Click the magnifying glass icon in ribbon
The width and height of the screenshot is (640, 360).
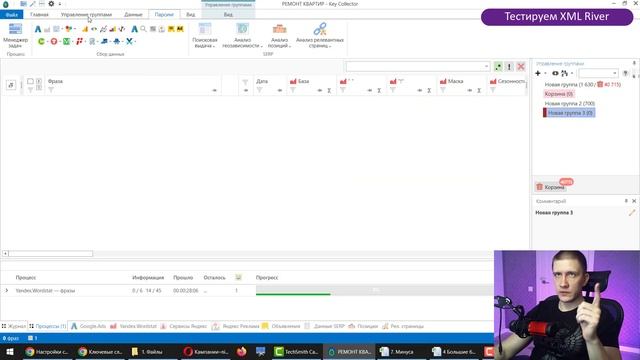pos(143,29)
